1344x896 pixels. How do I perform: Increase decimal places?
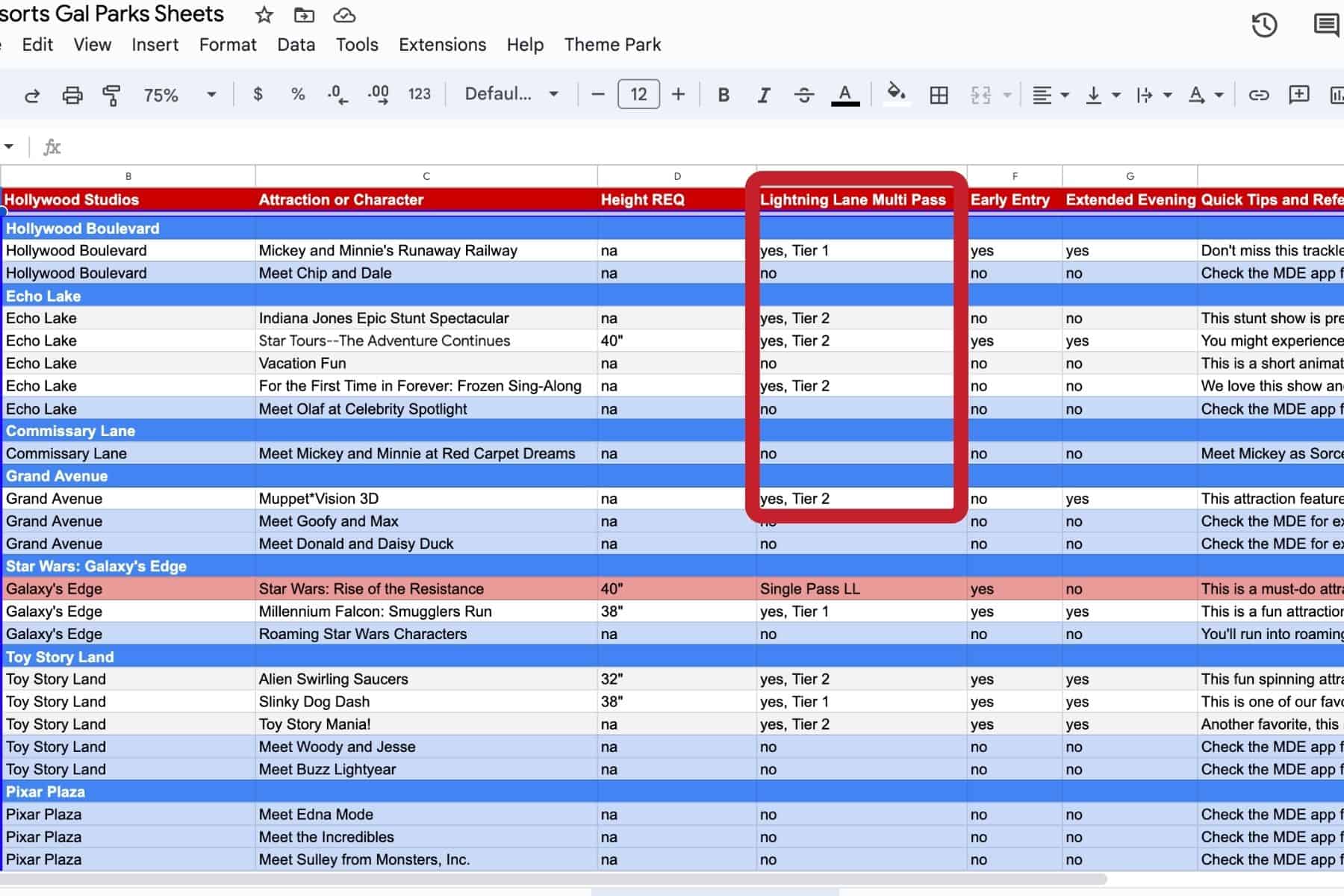coord(378,95)
